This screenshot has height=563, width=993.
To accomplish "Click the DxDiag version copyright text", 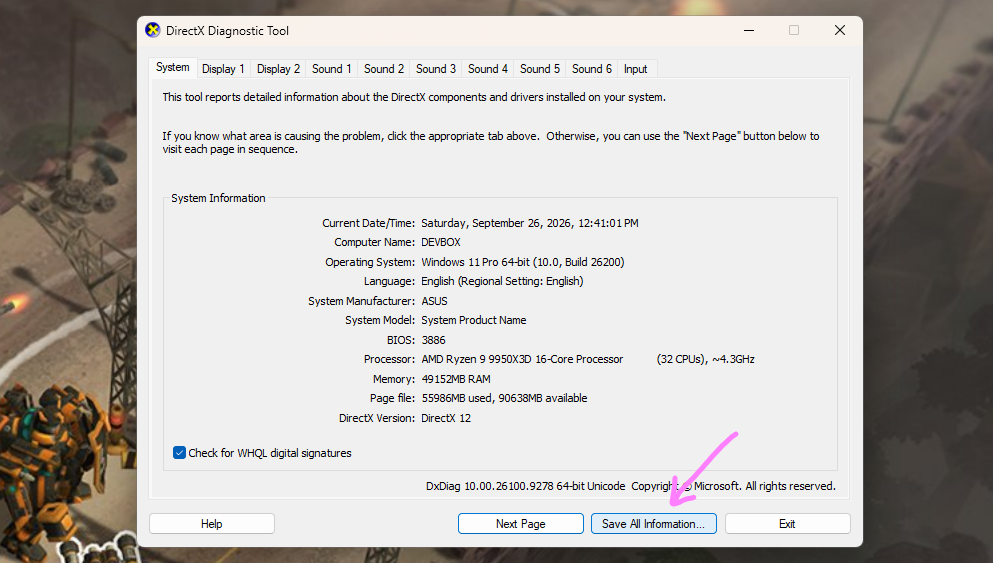I will click(631, 486).
